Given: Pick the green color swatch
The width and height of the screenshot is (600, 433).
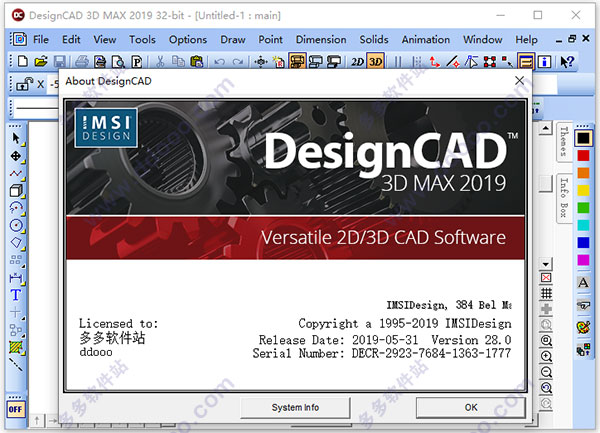Looking at the screenshot, I should pos(583,208).
